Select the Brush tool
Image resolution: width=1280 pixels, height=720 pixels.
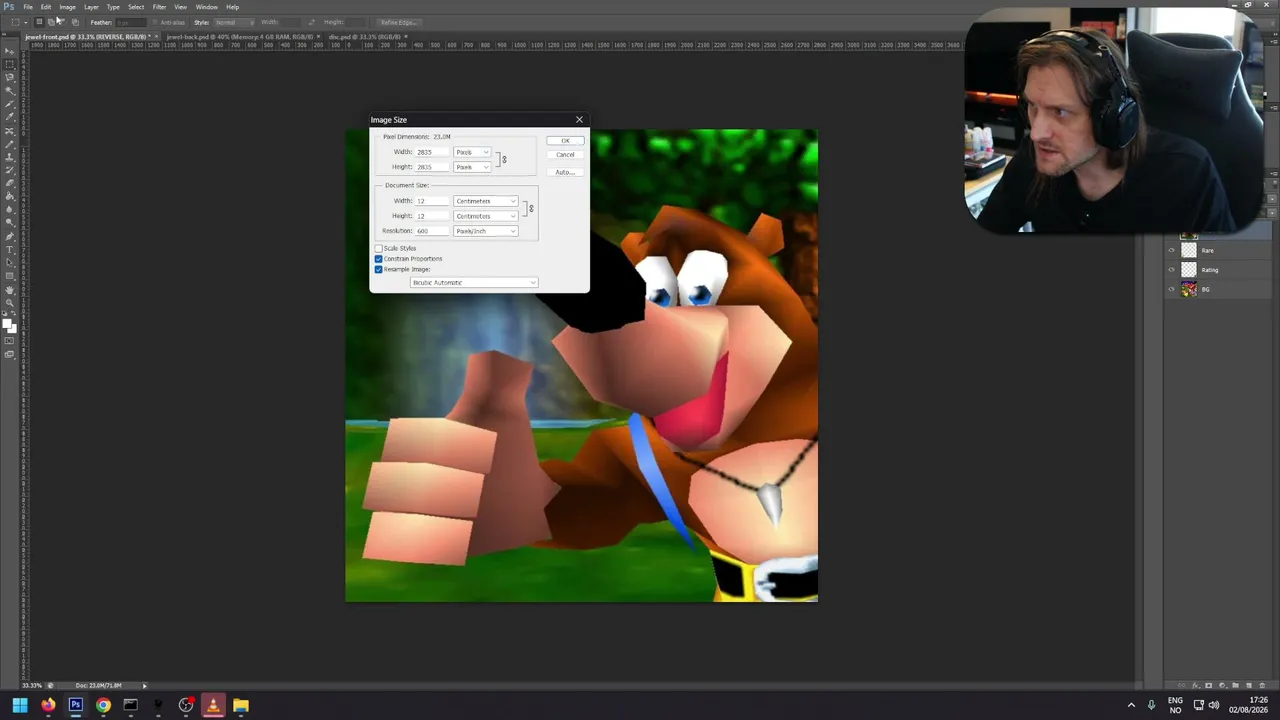pyautogui.click(x=10, y=144)
